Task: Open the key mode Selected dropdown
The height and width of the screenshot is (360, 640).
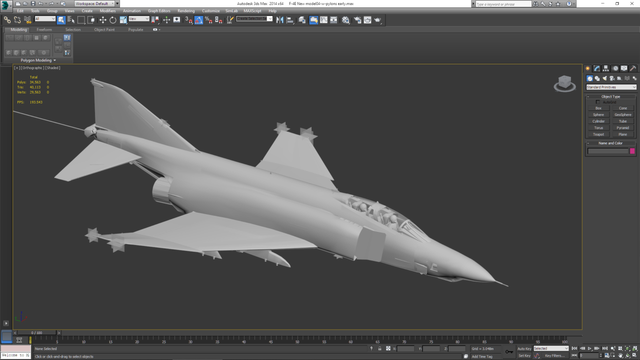Action: tap(551, 349)
